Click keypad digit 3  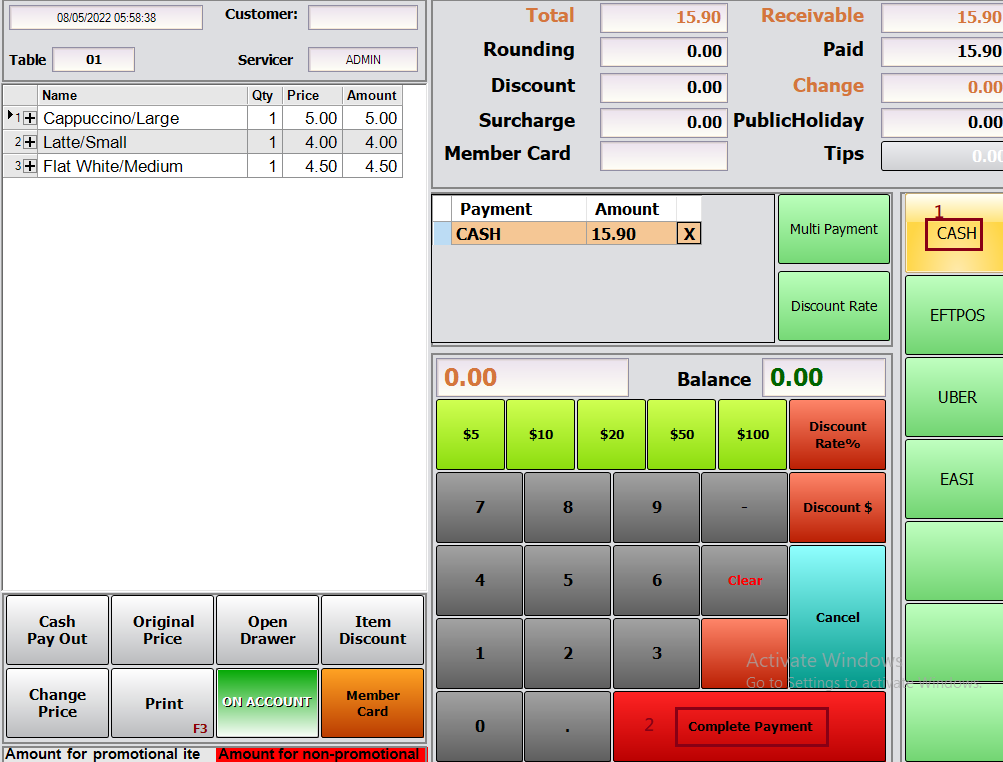pos(656,653)
